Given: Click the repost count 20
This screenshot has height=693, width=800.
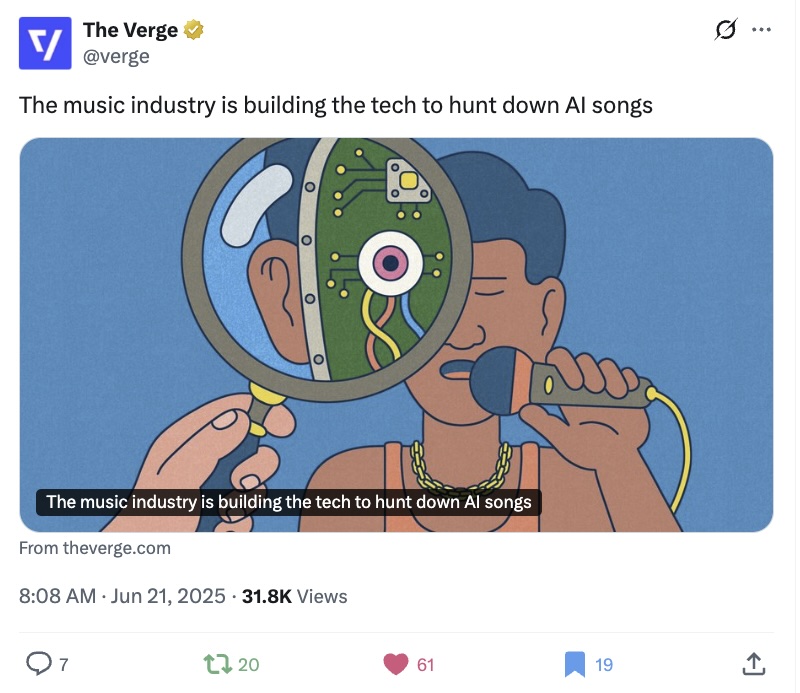Looking at the screenshot, I should tap(248, 664).
